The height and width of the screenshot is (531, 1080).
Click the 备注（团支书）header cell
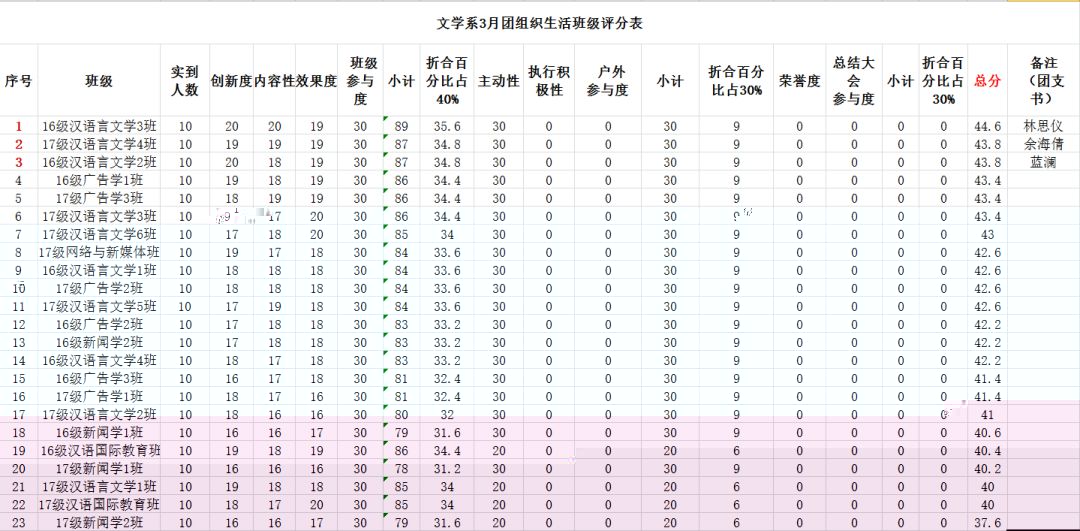point(1043,81)
